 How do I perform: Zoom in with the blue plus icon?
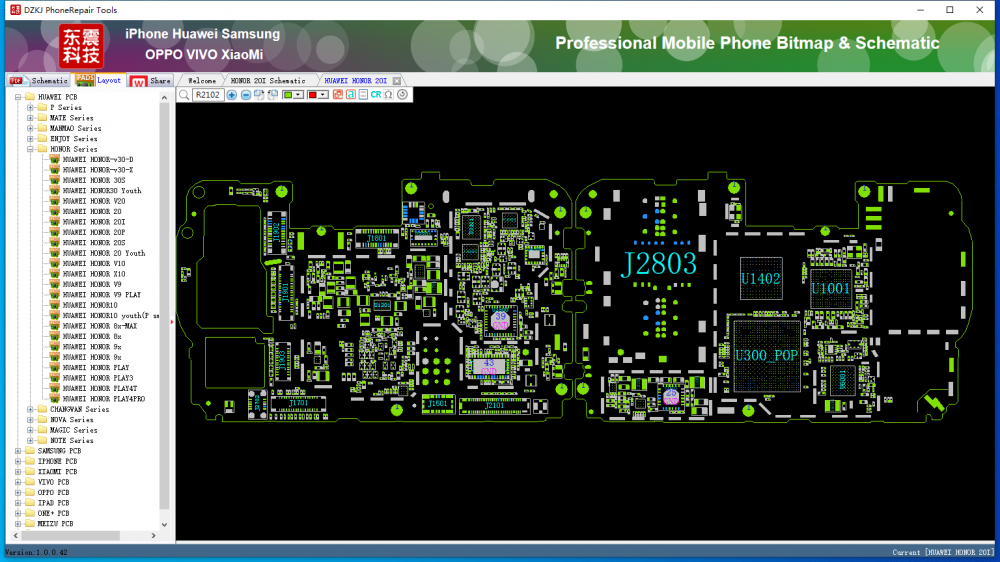pos(232,95)
